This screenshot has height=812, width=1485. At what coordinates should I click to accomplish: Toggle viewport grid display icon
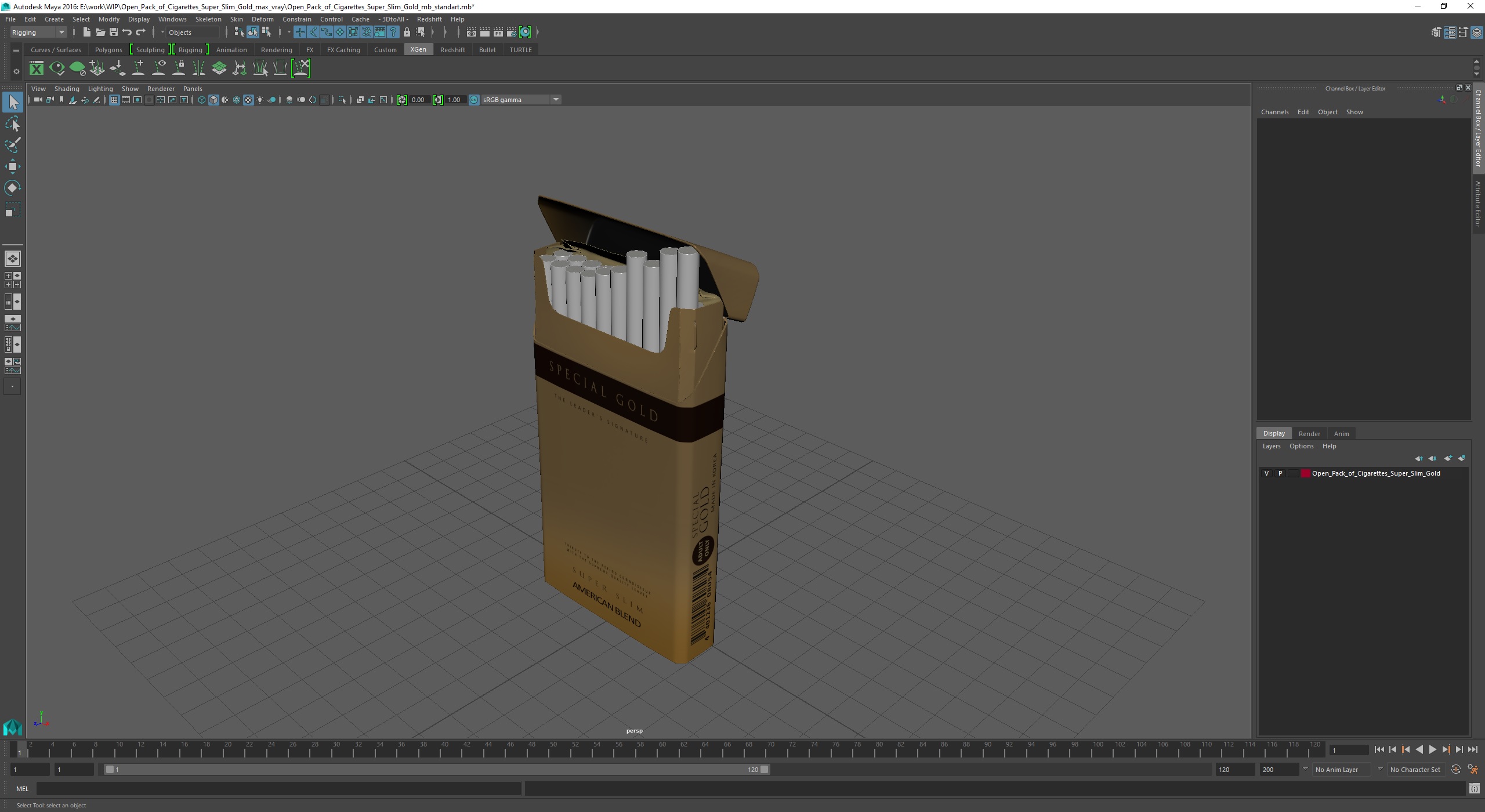pos(114,100)
